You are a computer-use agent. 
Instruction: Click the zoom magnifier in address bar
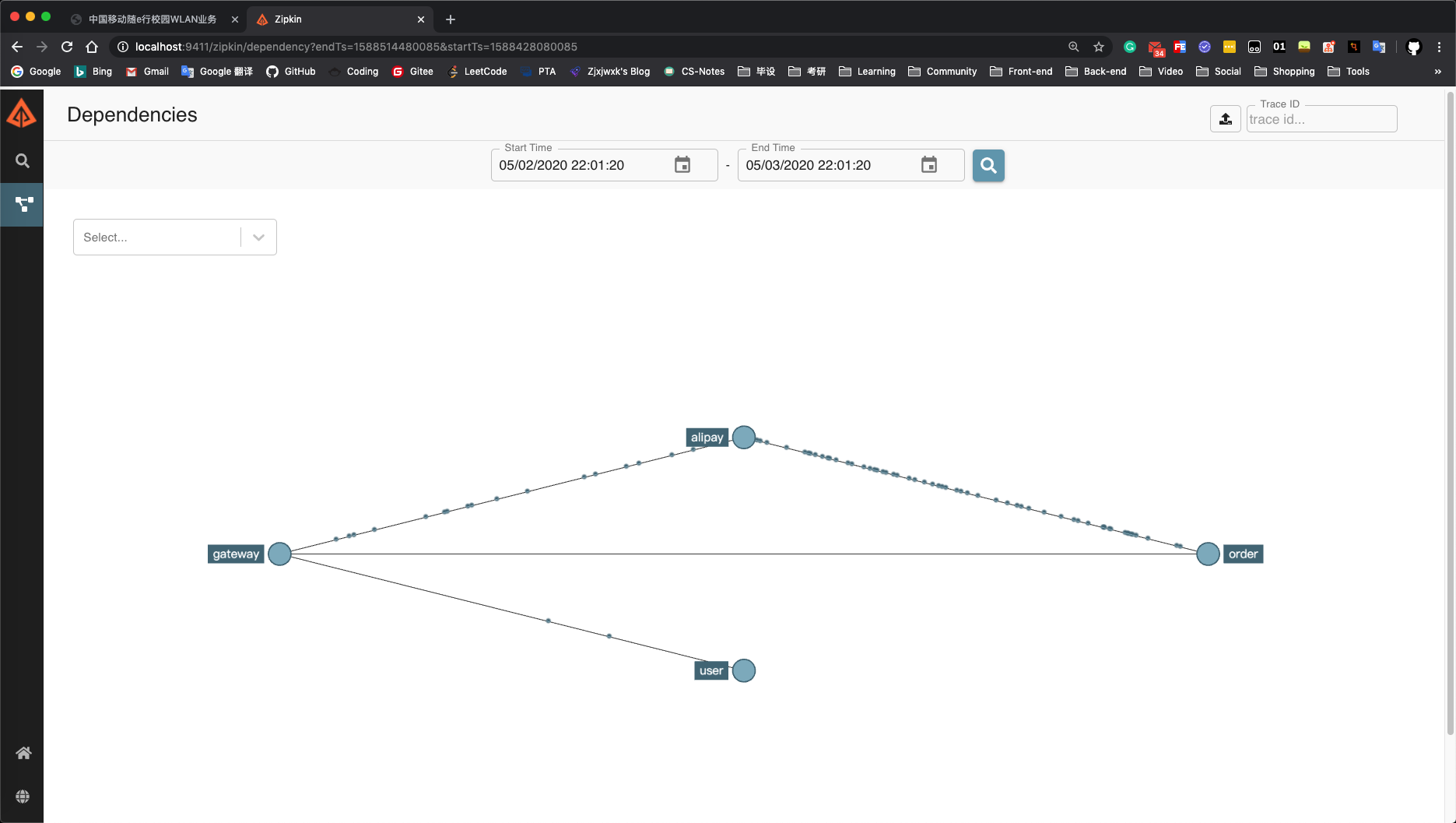click(x=1074, y=47)
